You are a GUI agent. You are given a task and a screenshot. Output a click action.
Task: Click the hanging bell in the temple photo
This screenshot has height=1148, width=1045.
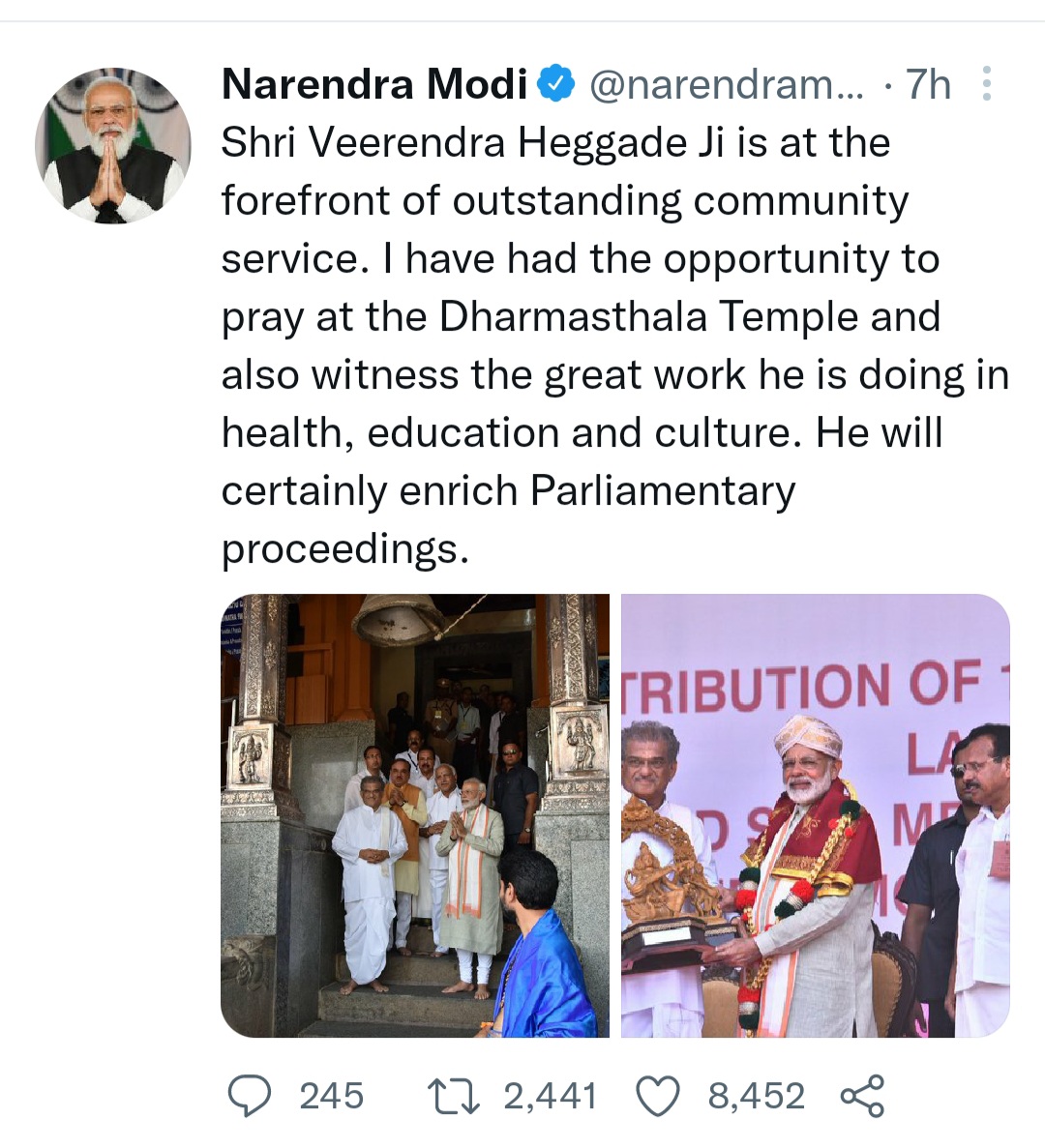click(398, 619)
